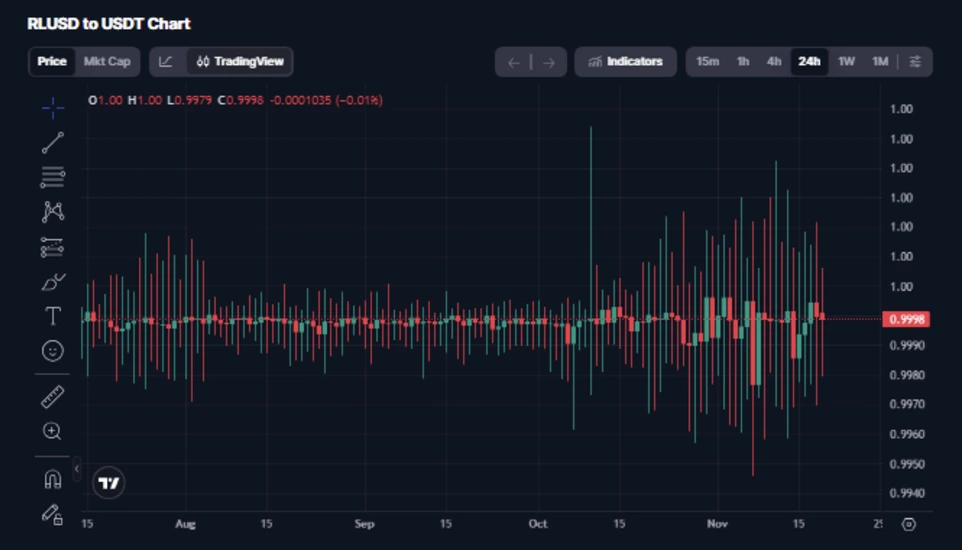Click the Nov date label on time axis
This screenshot has width=962, height=550.
pyautogui.click(x=717, y=524)
